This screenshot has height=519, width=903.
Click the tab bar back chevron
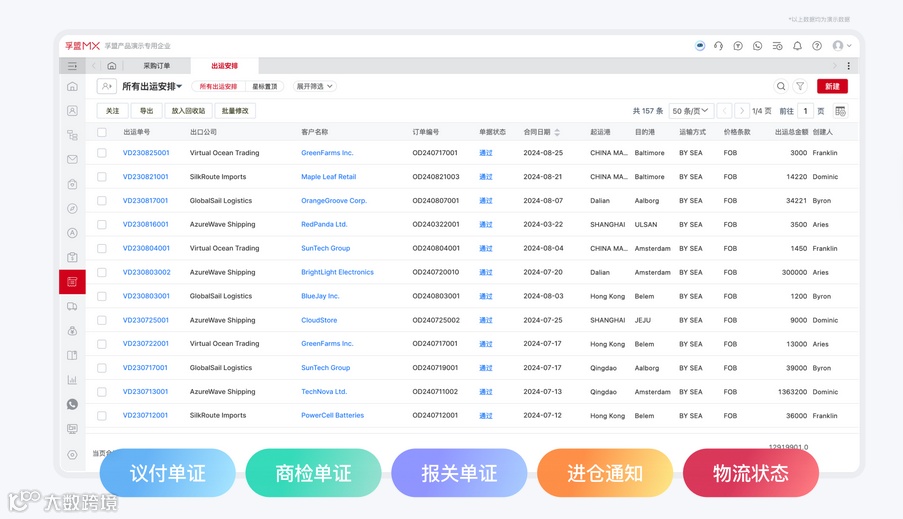tap(94, 66)
